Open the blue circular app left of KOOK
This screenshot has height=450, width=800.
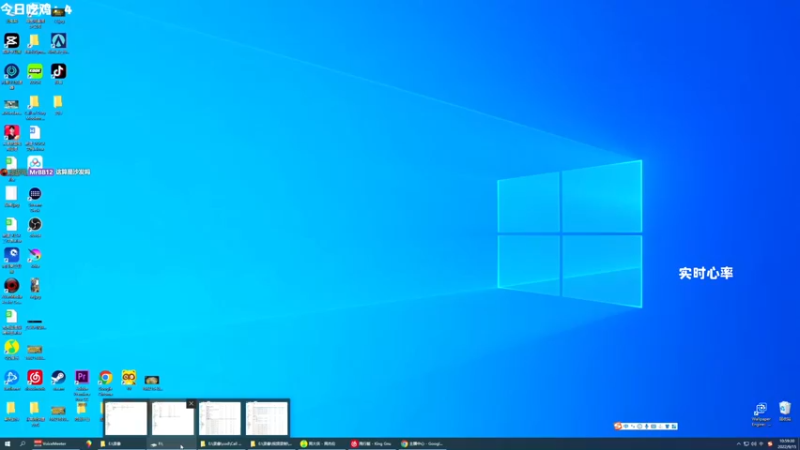tap(12, 71)
